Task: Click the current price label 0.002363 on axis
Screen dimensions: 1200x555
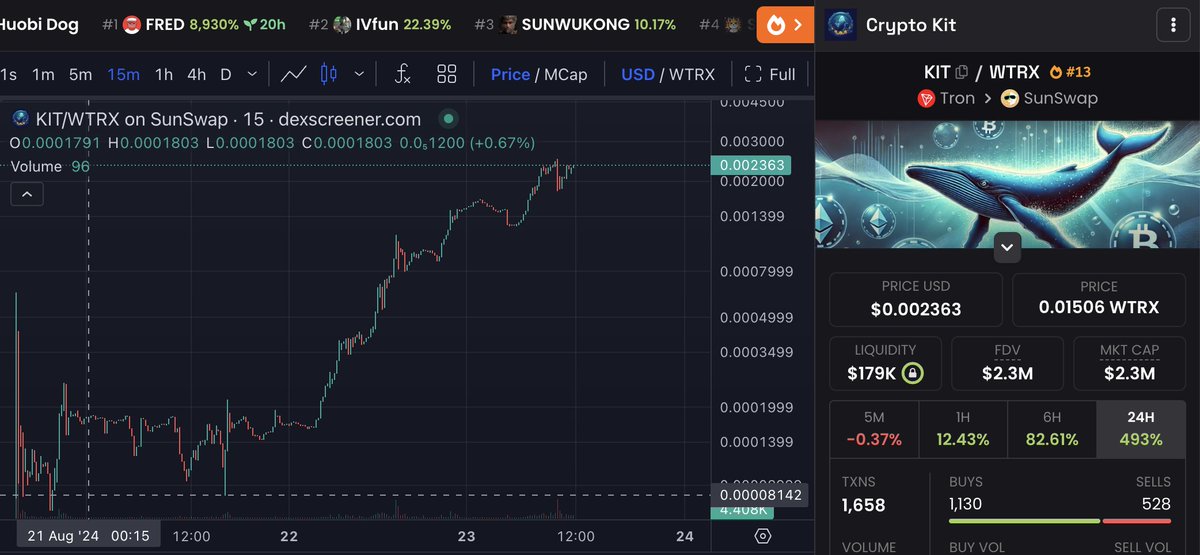Action: [750, 165]
